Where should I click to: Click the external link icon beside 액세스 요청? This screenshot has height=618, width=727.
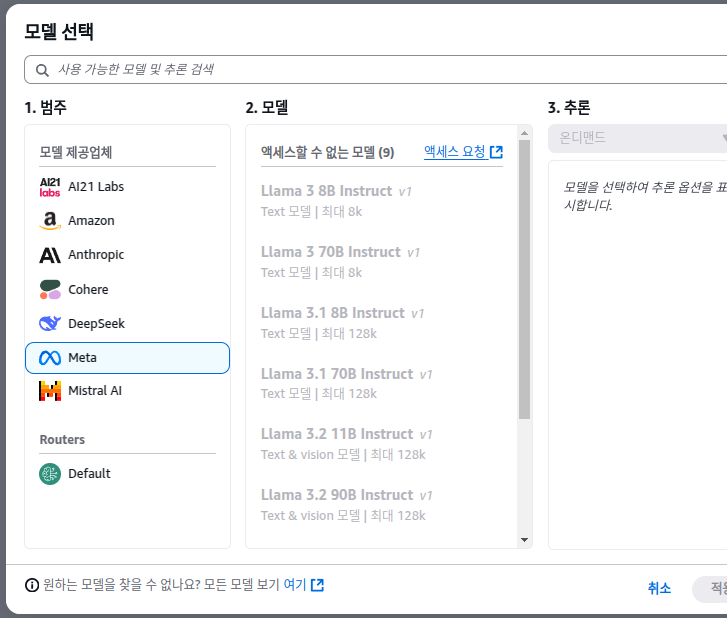pos(496,152)
